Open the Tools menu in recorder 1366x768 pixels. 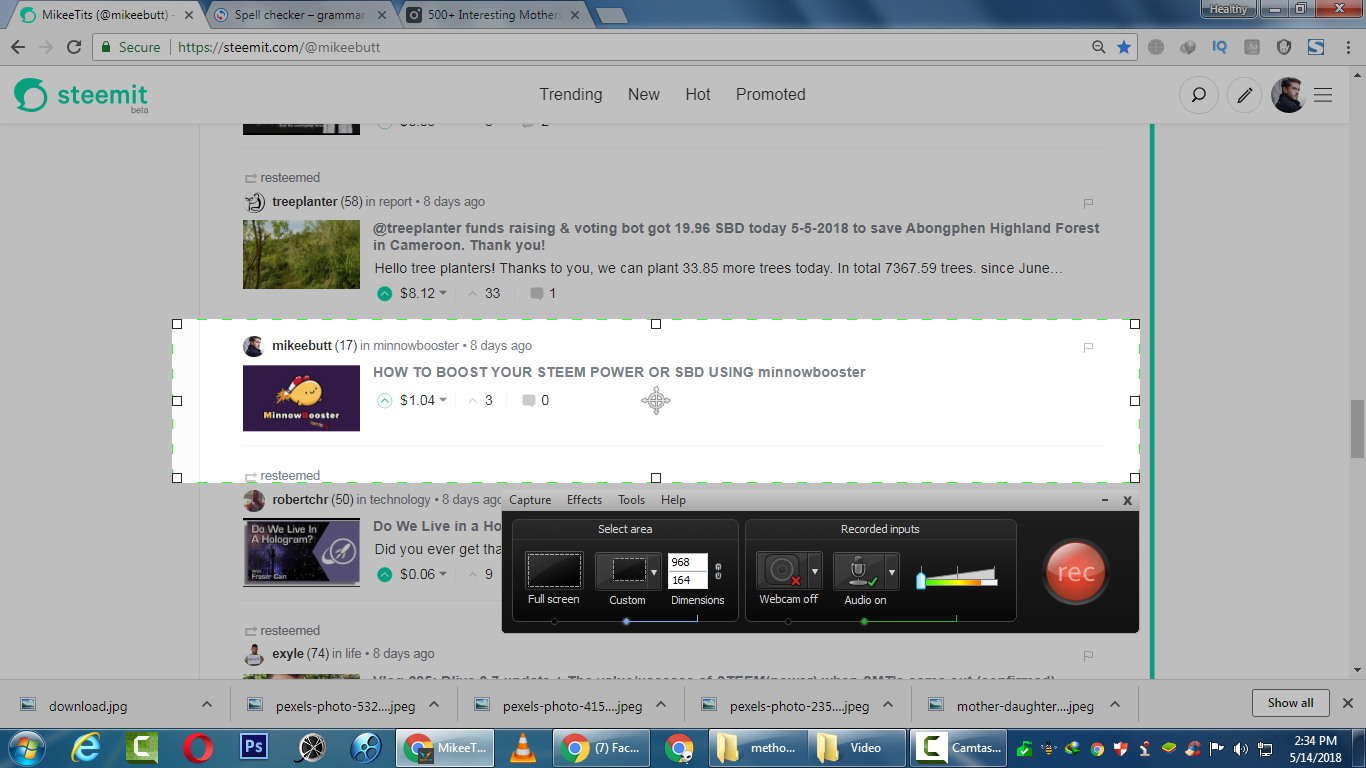(x=631, y=500)
